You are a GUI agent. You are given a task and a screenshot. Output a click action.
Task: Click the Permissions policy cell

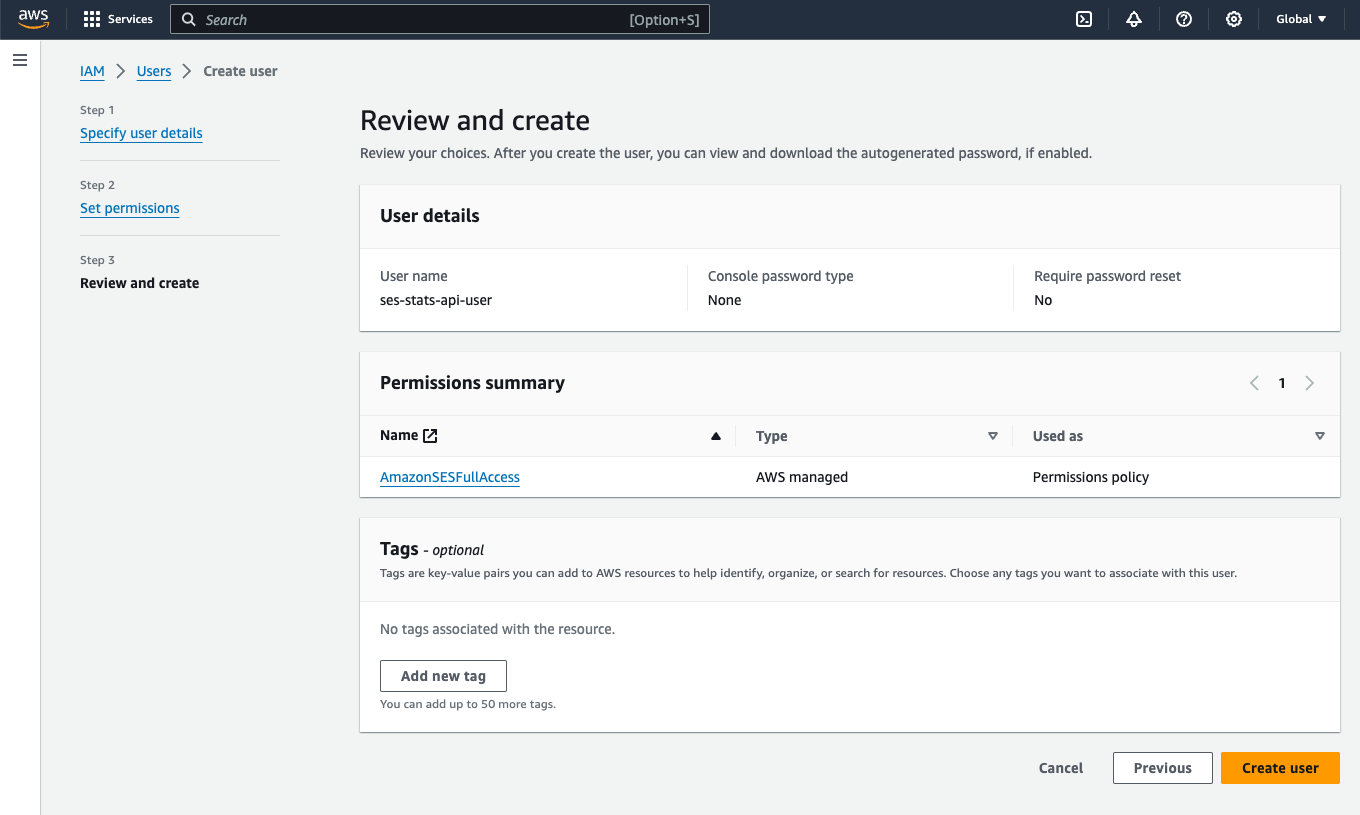pos(1091,477)
